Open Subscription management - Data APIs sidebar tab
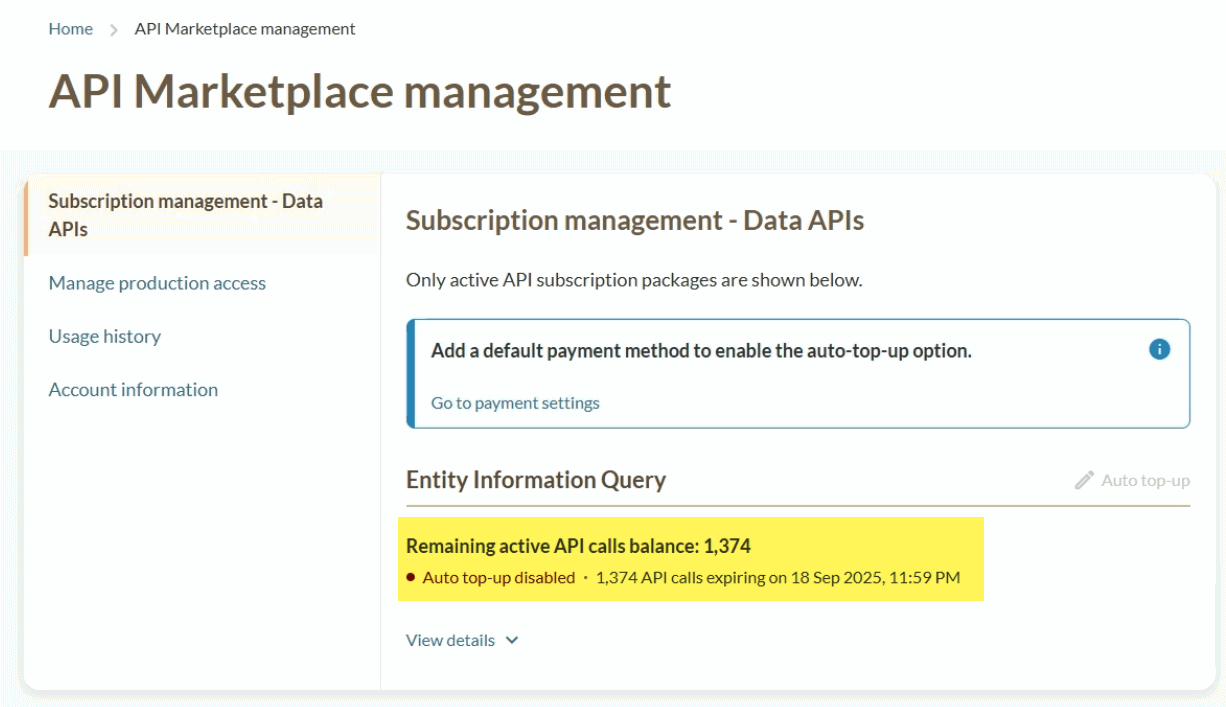This screenshot has width=1226, height=707. [200, 215]
